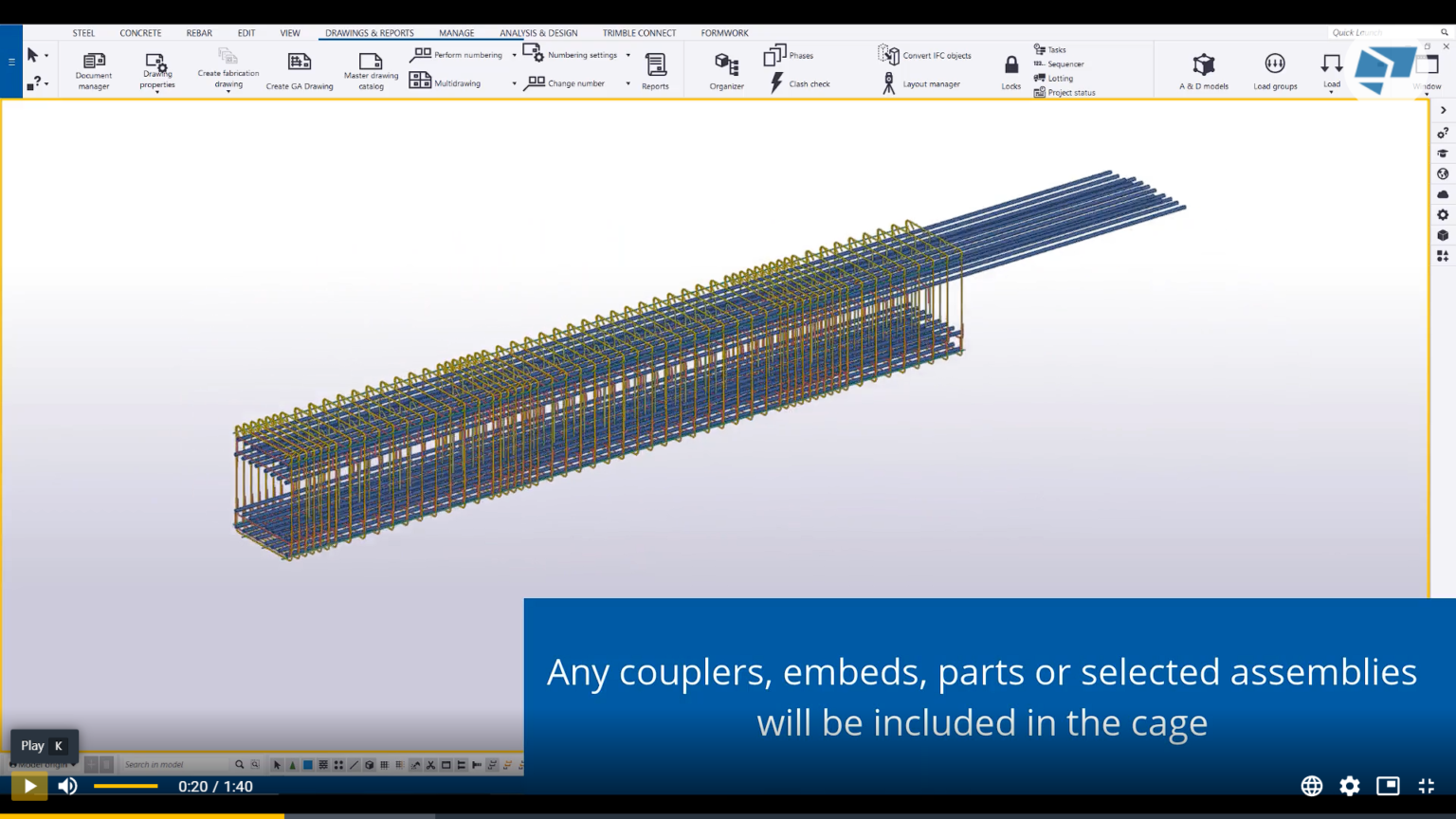This screenshot has width=1456, height=819.
Task: Switch to the REBAR ribbon tab
Action: click(x=199, y=33)
